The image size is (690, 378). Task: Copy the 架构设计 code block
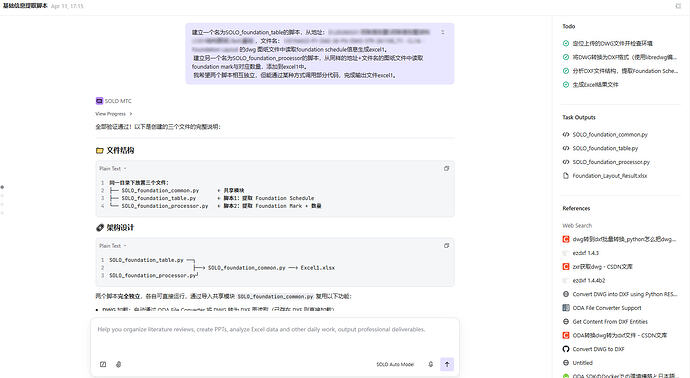pos(446,246)
